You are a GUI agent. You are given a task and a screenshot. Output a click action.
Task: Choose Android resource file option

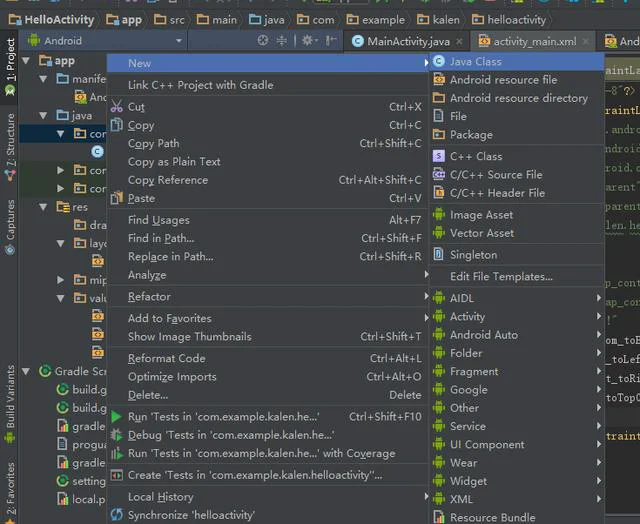516,80
